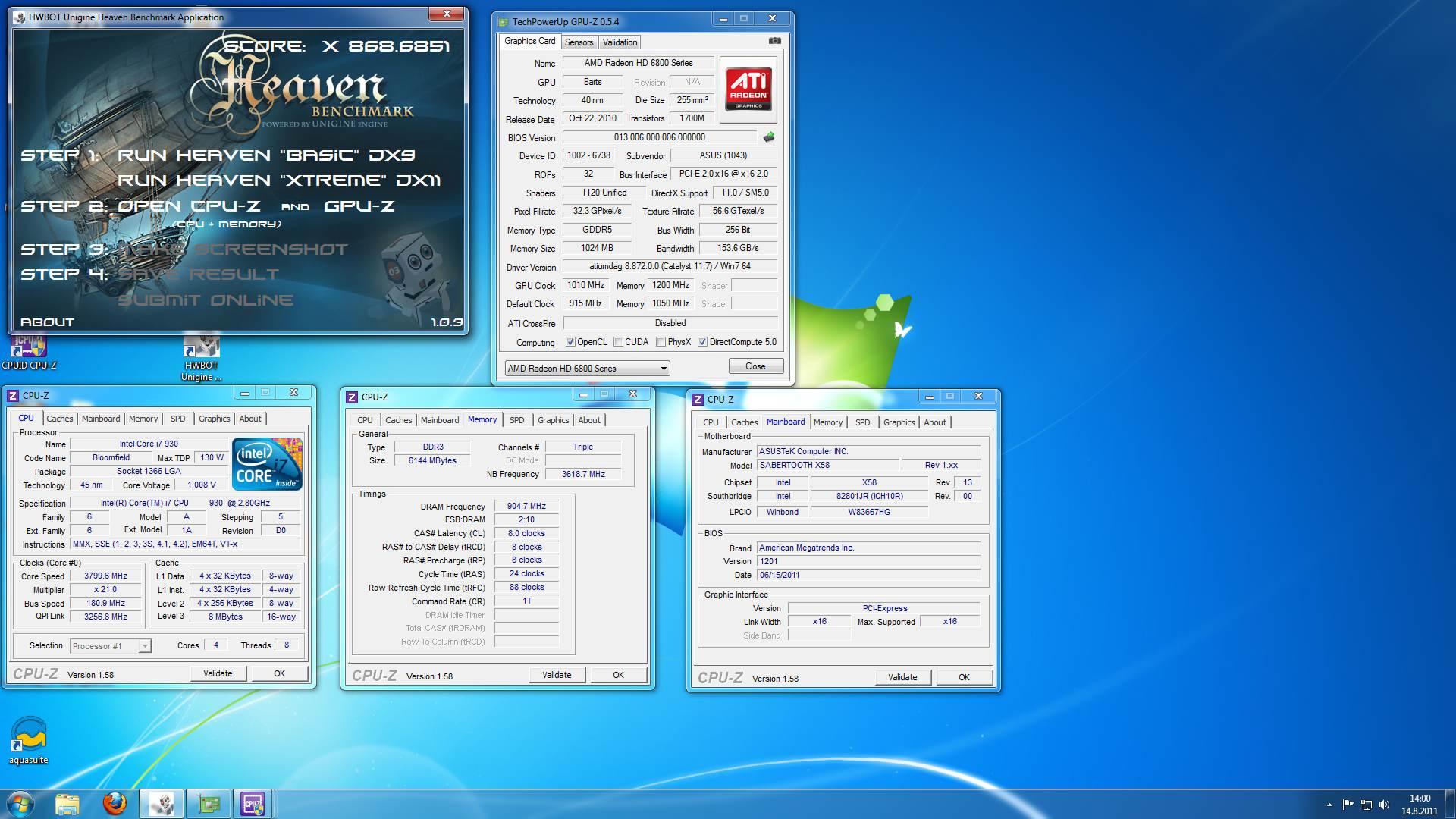Click Submit Online in Heaven benchmark
Image resolution: width=1456 pixels, height=819 pixels.
coord(206,300)
